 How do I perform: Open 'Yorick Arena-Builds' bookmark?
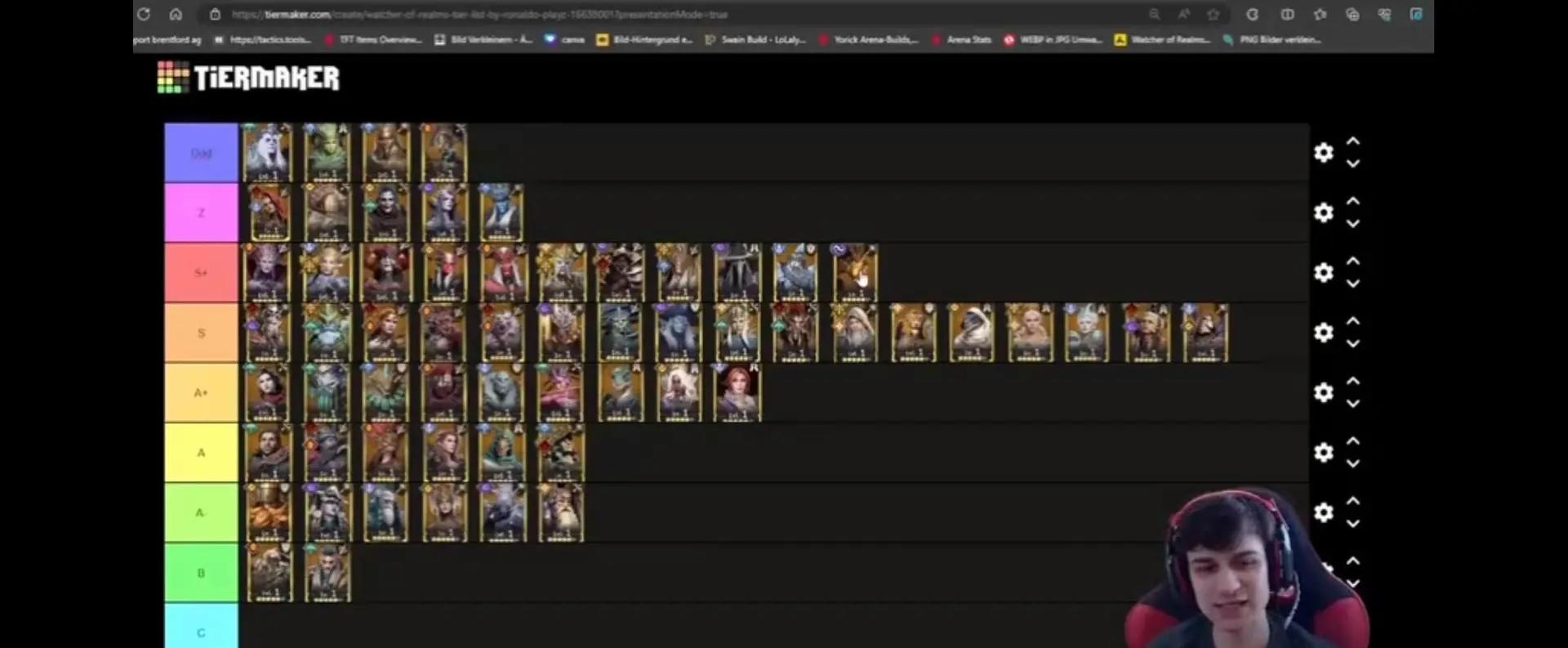tap(868, 39)
